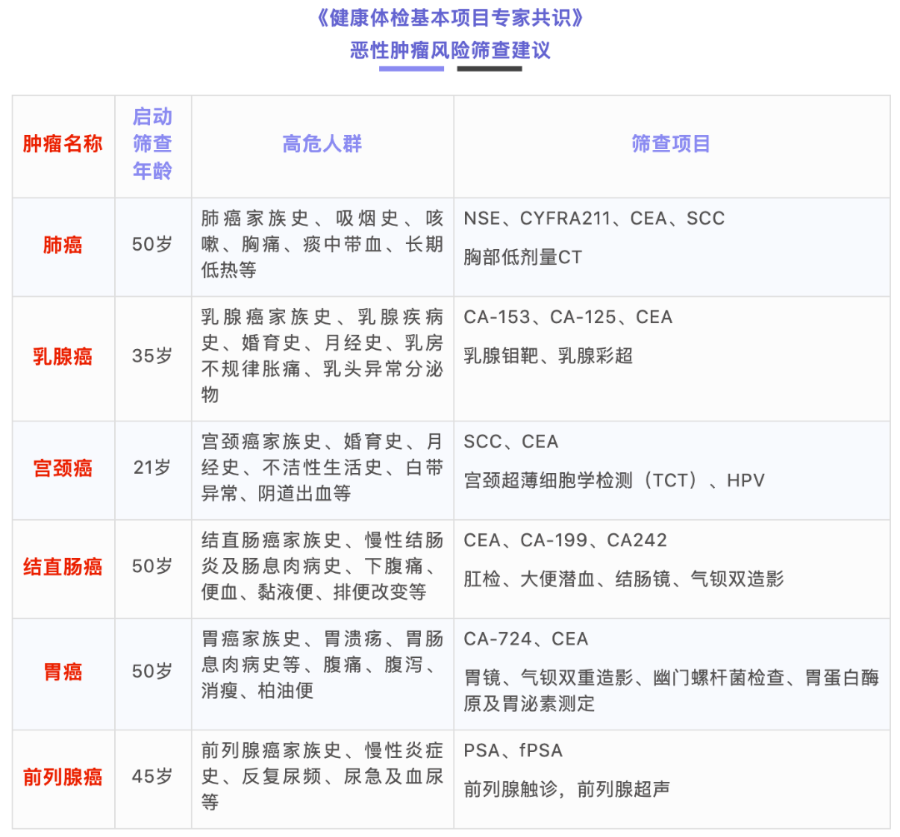Click the subtitle 恶性肿瘤风险筛查建议

click(x=450, y=51)
